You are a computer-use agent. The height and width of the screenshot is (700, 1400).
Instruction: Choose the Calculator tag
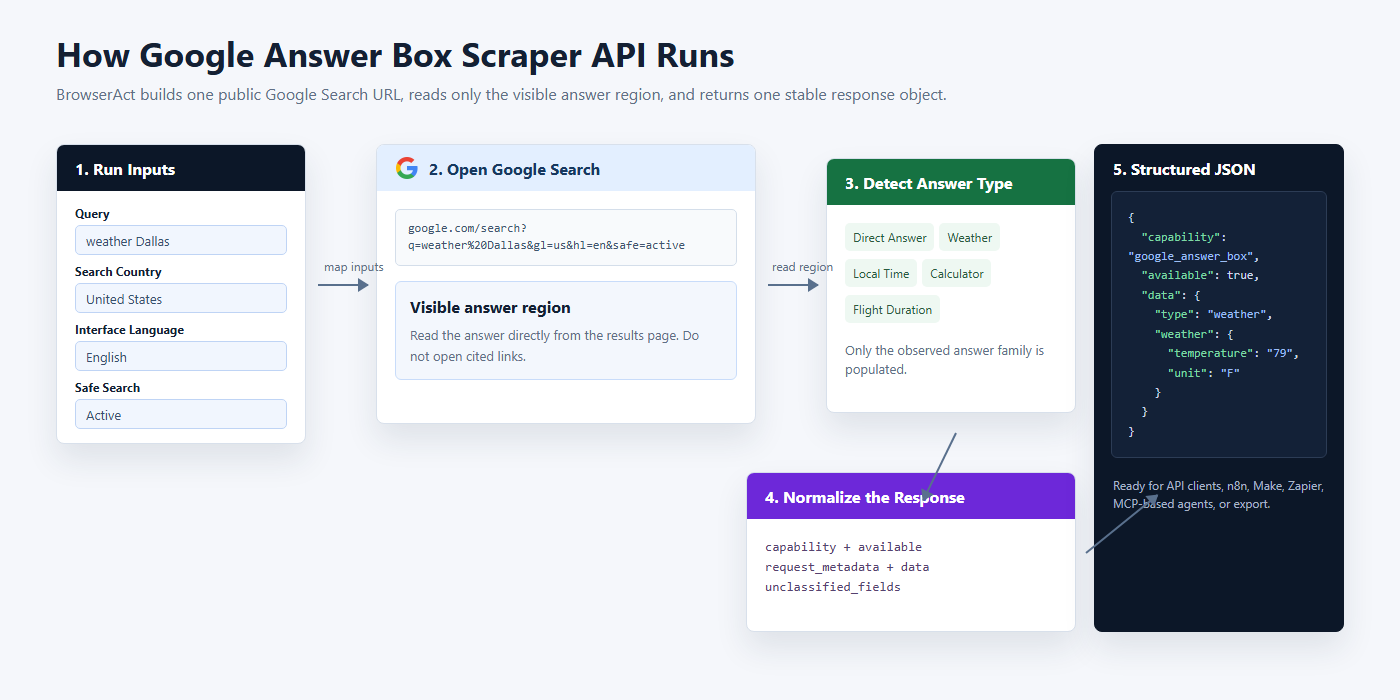point(957,273)
